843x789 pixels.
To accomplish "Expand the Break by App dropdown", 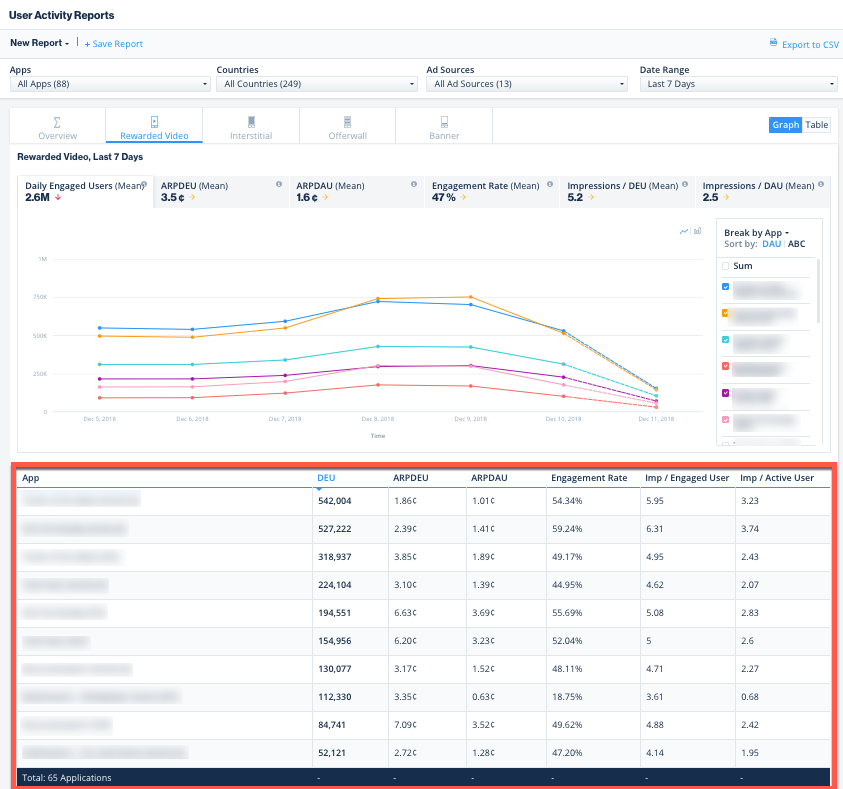I will pos(756,233).
